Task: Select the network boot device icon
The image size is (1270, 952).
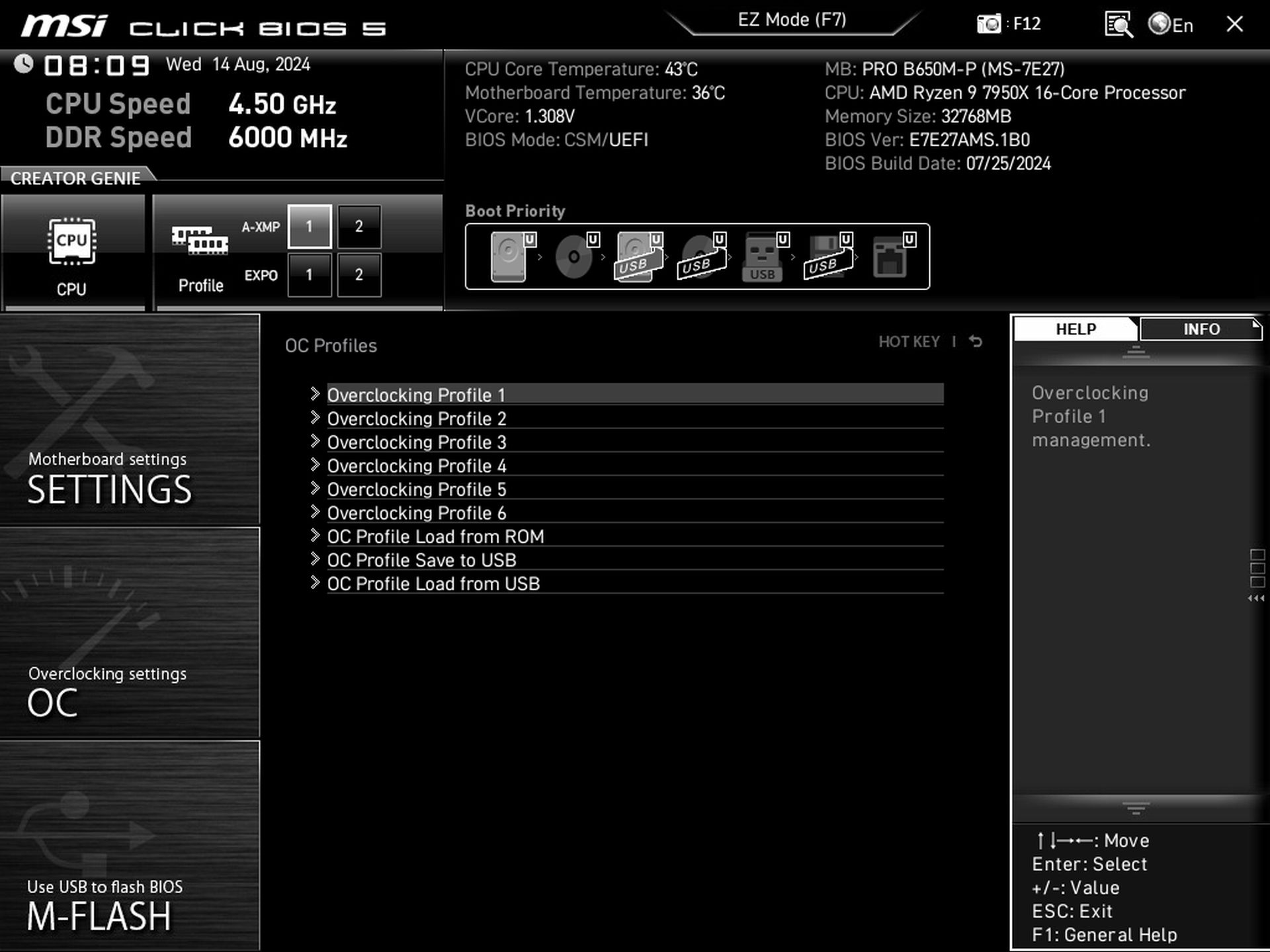Action: pyautogui.click(x=890, y=257)
